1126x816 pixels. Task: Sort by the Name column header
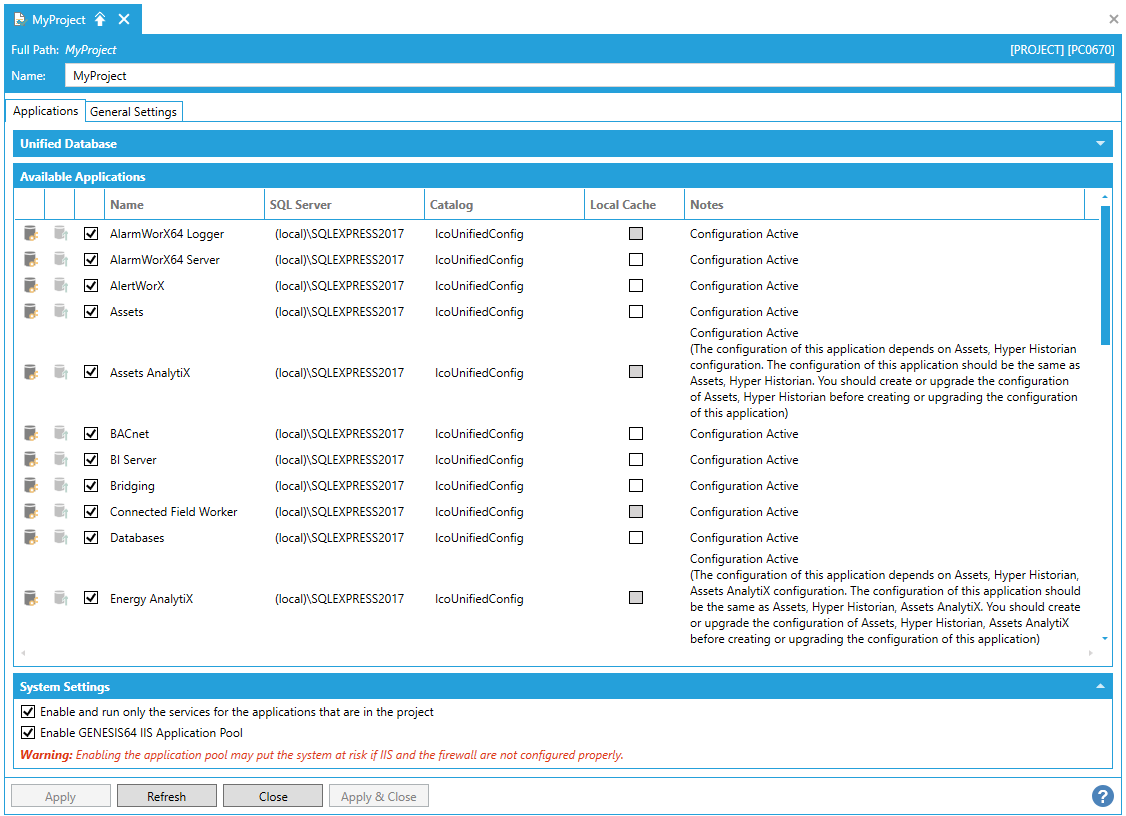[x=185, y=205]
